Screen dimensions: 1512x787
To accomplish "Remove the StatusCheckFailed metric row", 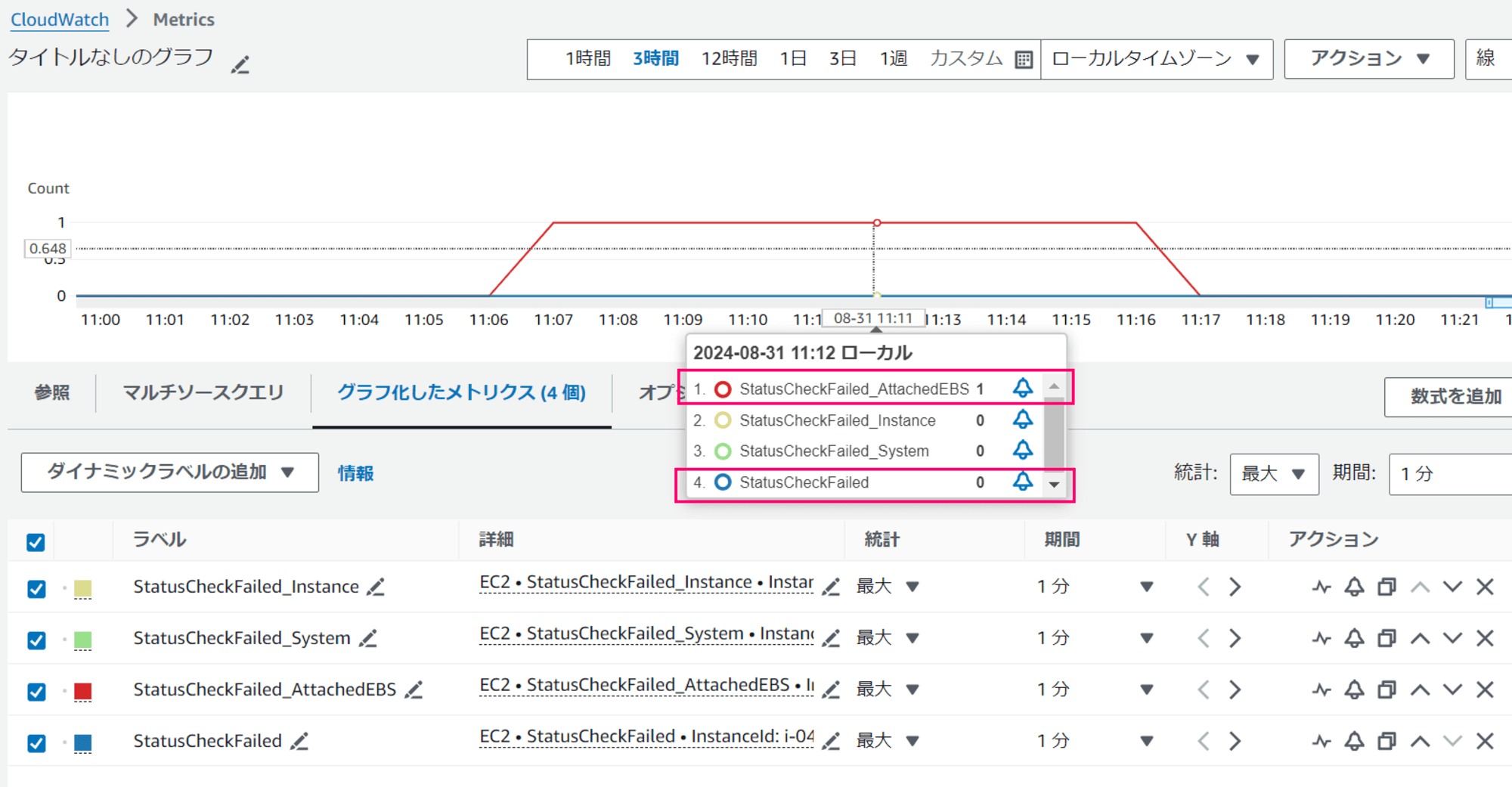I will 1485,741.
